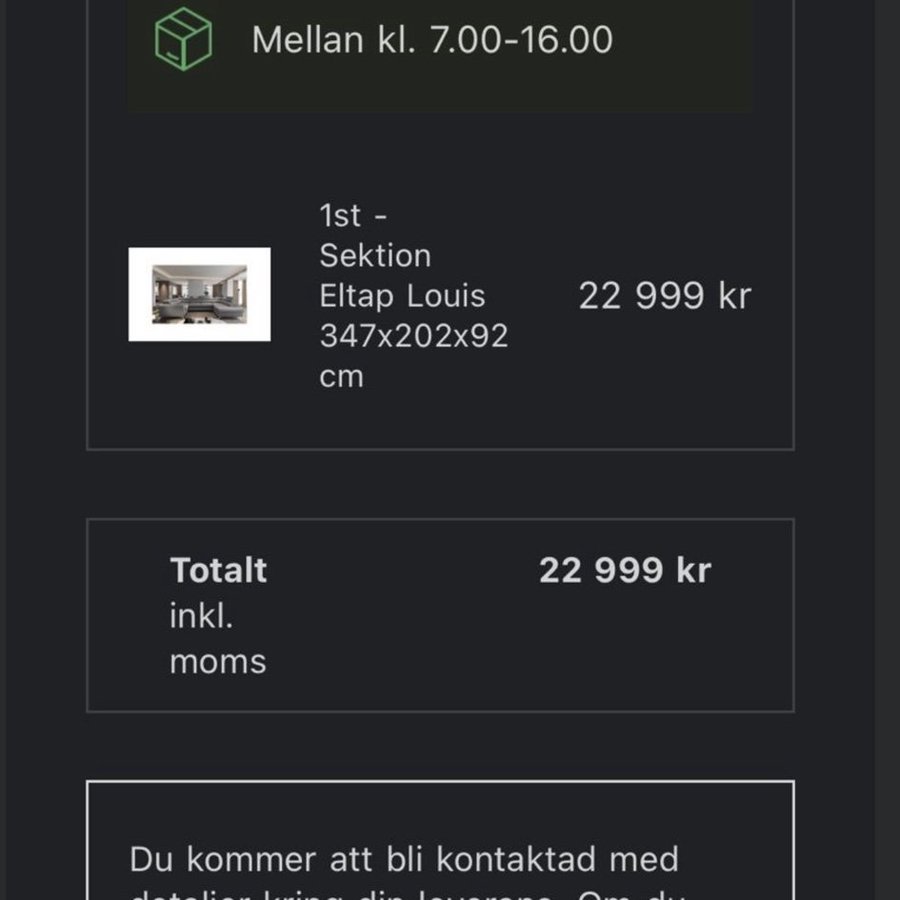Click empty space below the product row in order box

(440, 420)
